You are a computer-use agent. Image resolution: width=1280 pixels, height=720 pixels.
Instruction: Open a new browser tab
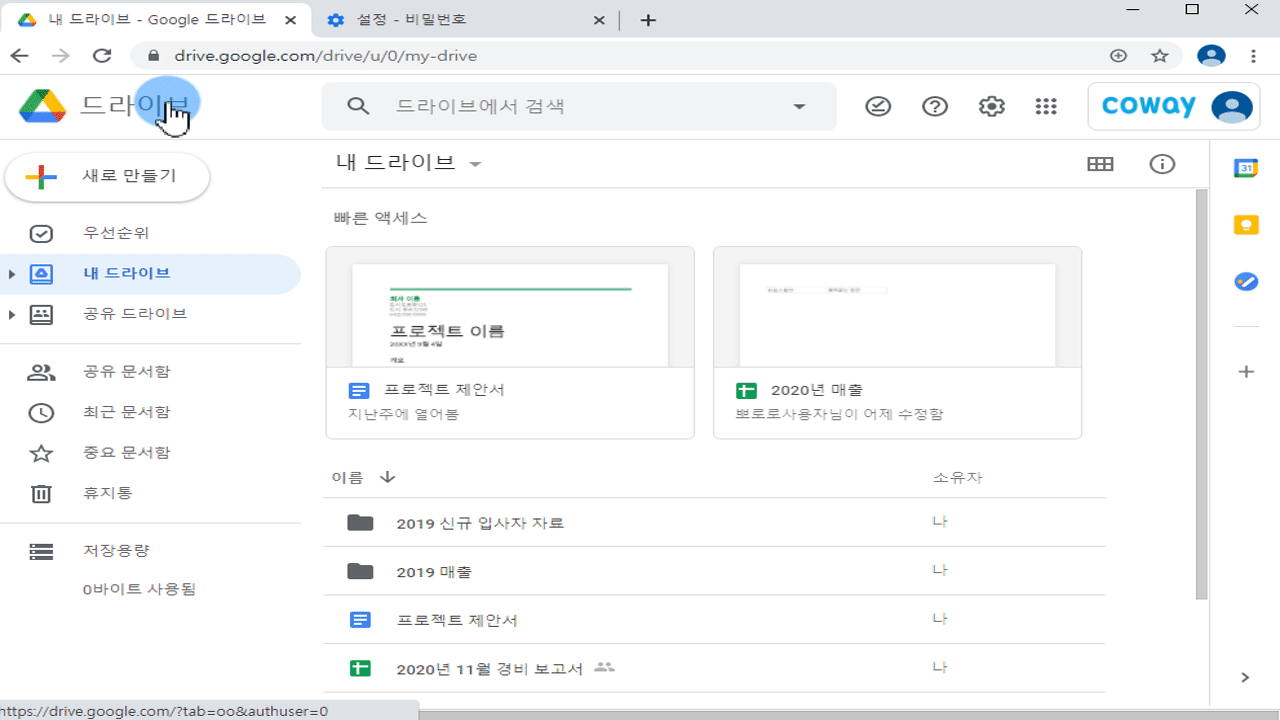click(648, 20)
